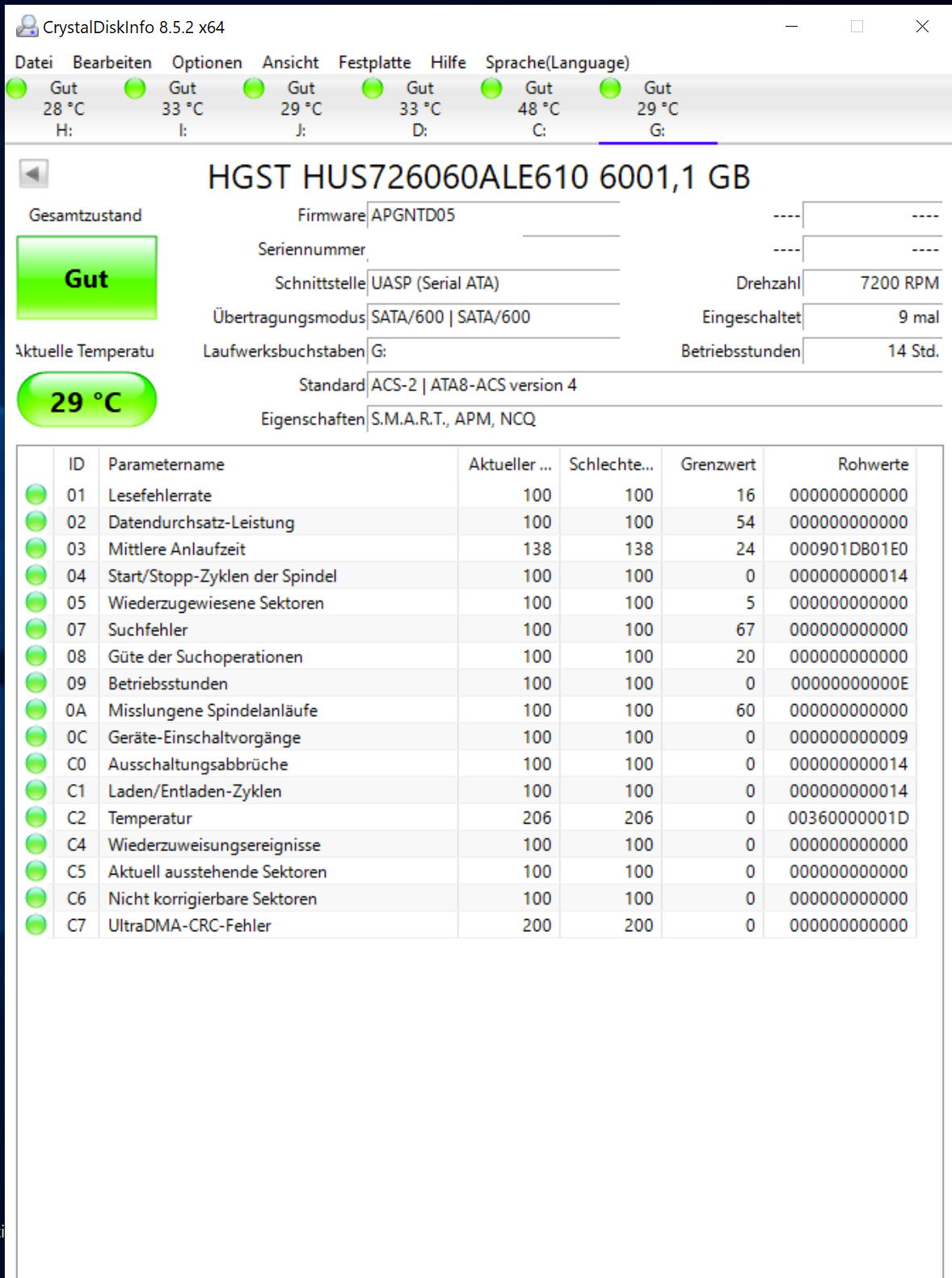Image resolution: width=952 pixels, height=1278 pixels.
Task: Click status dot of Aktuell ausstehende Sektoren
Action: pyautogui.click(x=36, y=871)
